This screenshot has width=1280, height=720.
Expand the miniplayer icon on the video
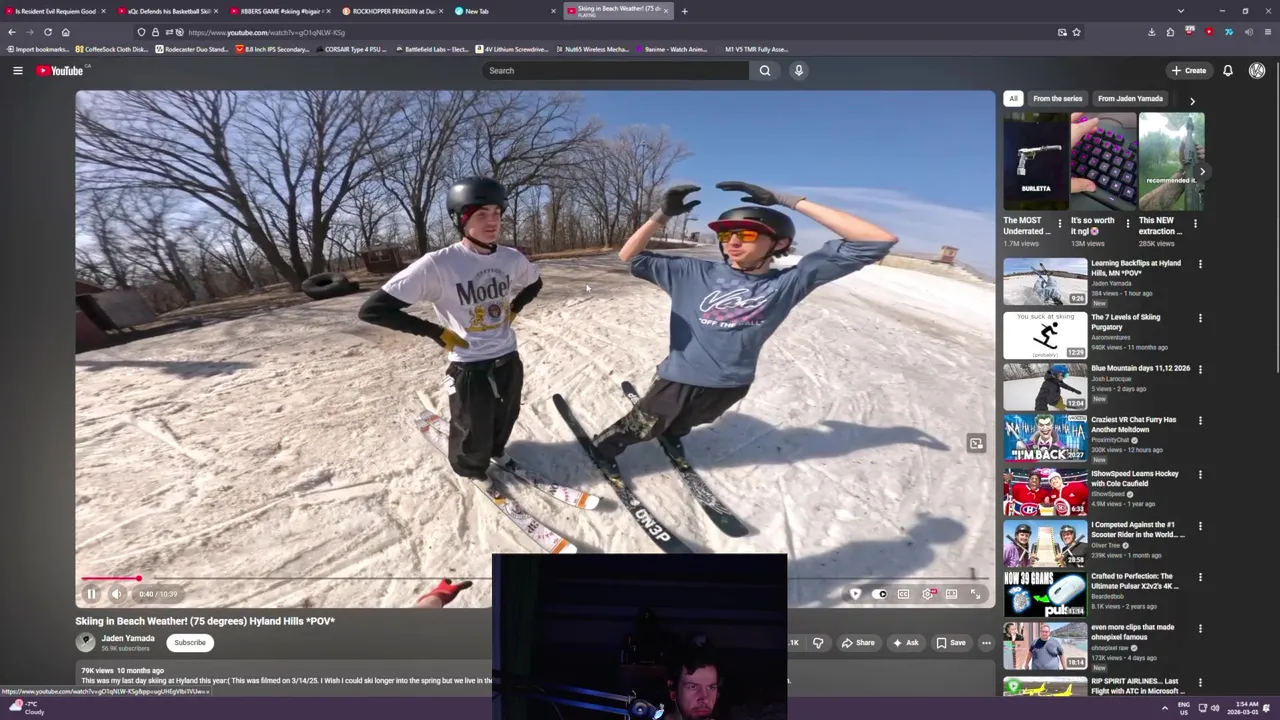(976, 443)
